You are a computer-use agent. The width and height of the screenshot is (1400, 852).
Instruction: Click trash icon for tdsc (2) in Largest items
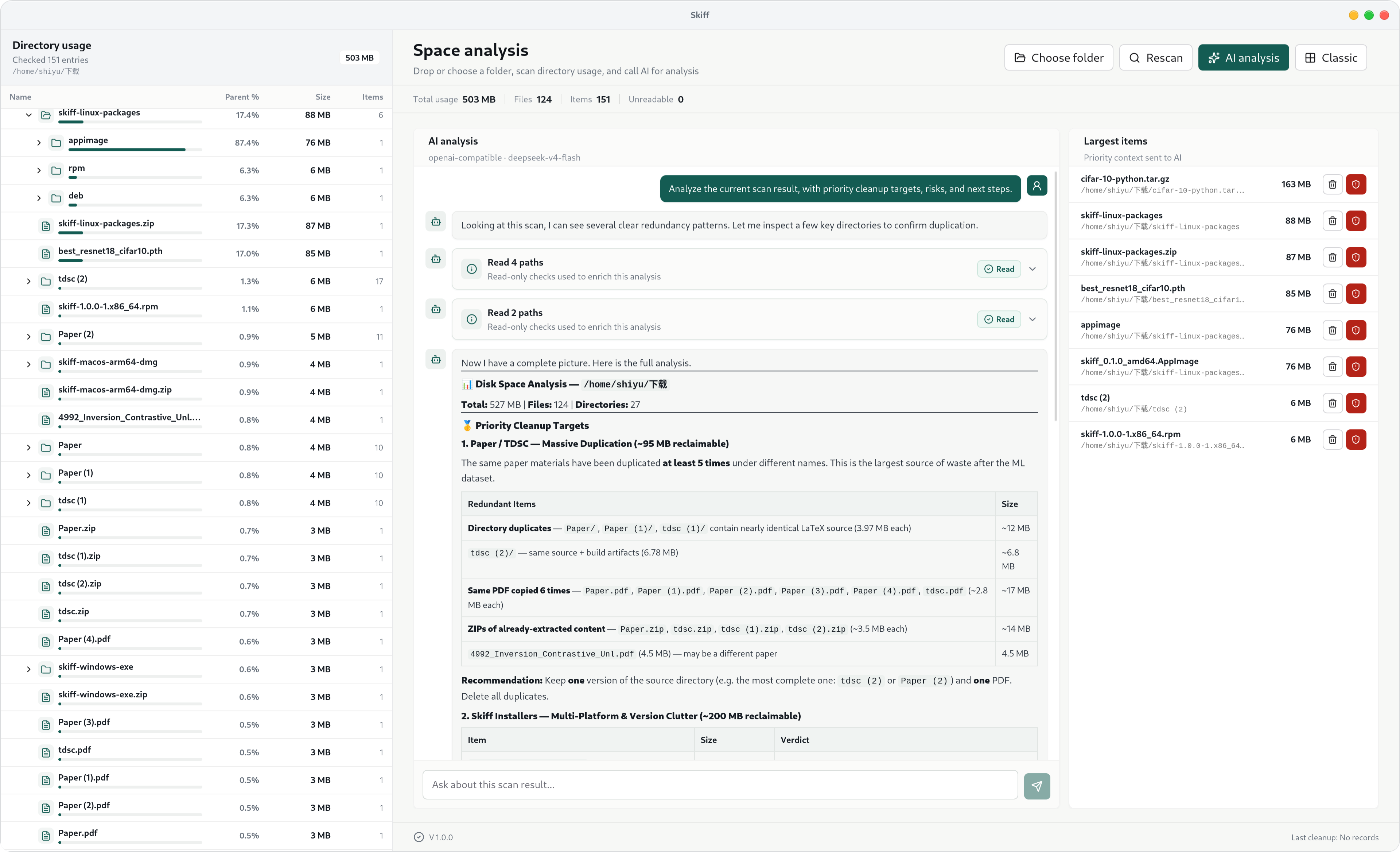1332,403
